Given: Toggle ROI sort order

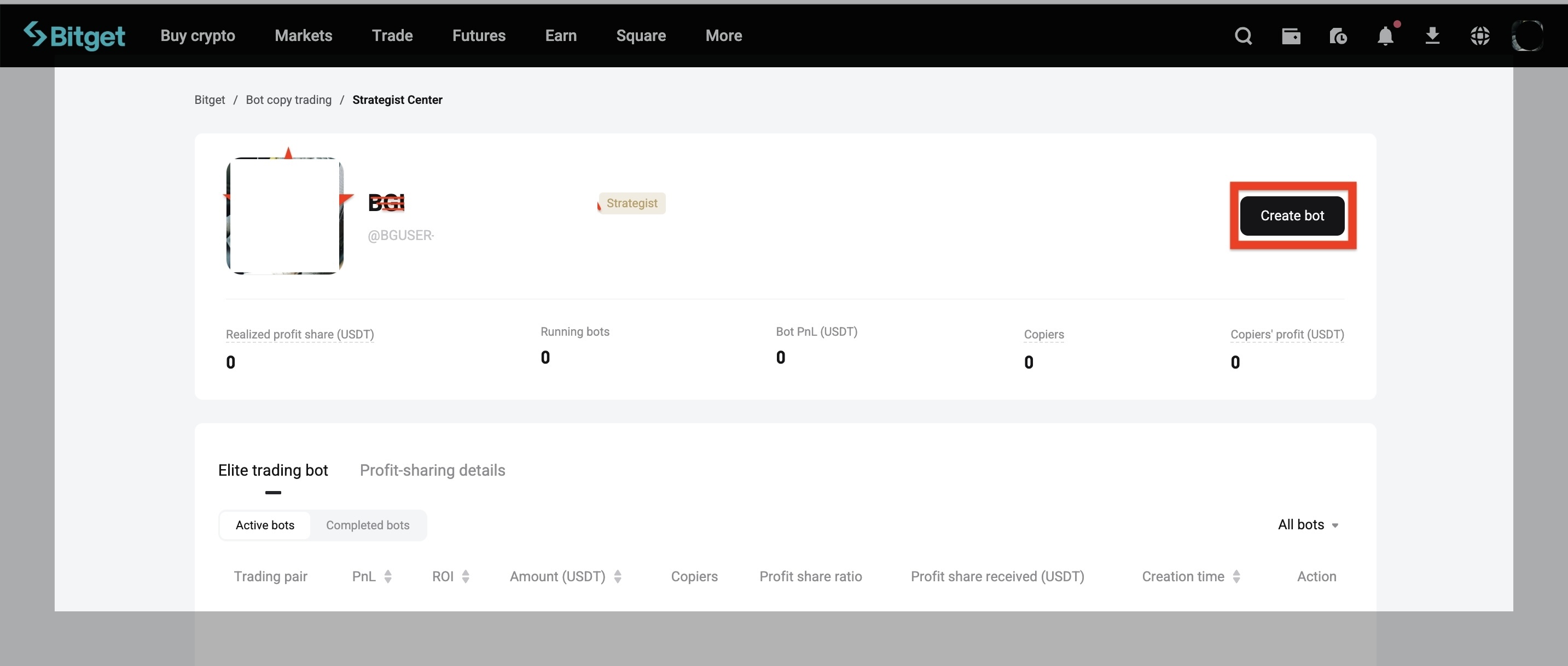Looking at the screenshot, I should coord(464,576).
